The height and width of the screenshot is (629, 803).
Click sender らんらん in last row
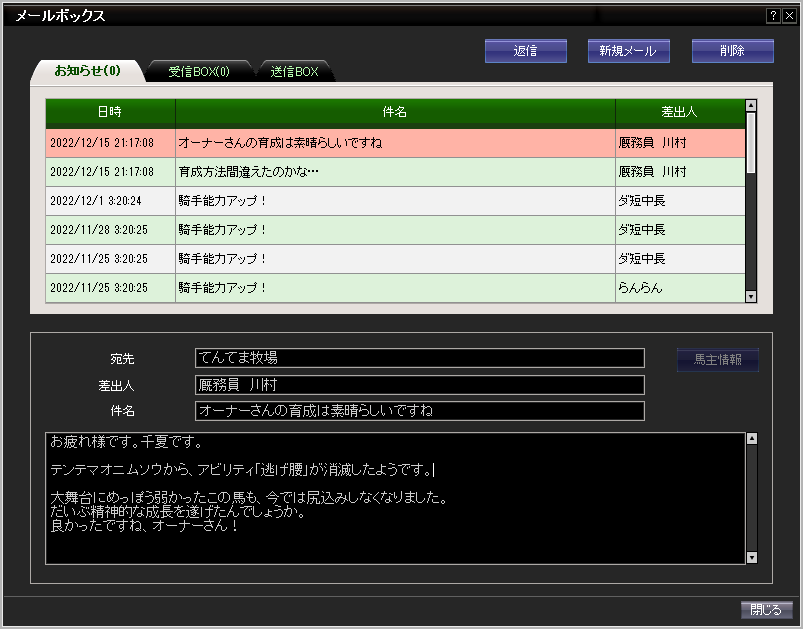pyautogui.click(x=640, y=288)
